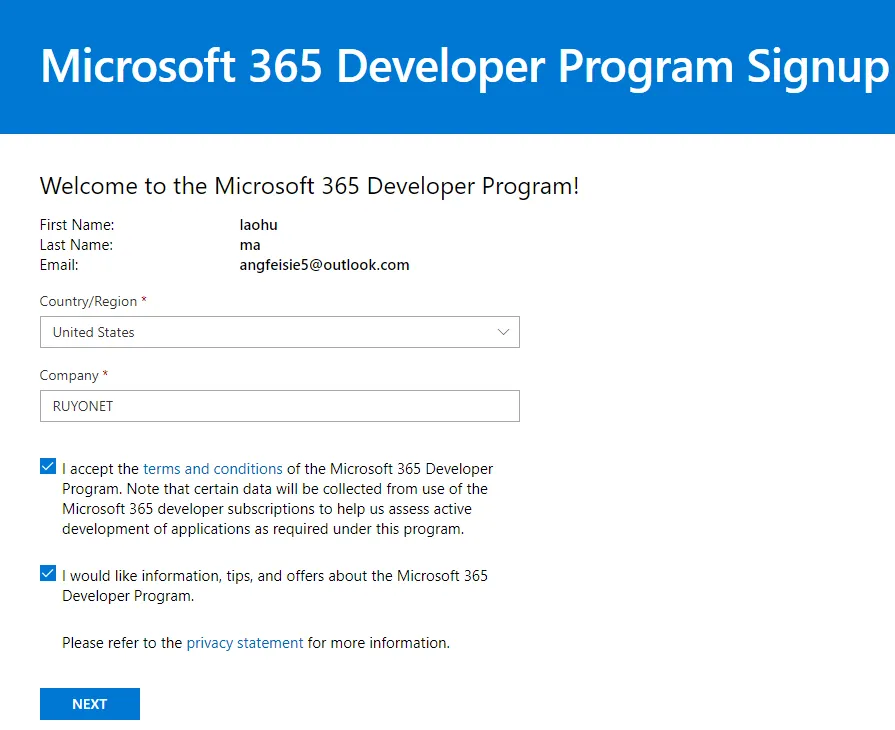Screen dimensions: 895x730
Task: Untick the information, tips, and offers checkbox
Action: point(48,574)
